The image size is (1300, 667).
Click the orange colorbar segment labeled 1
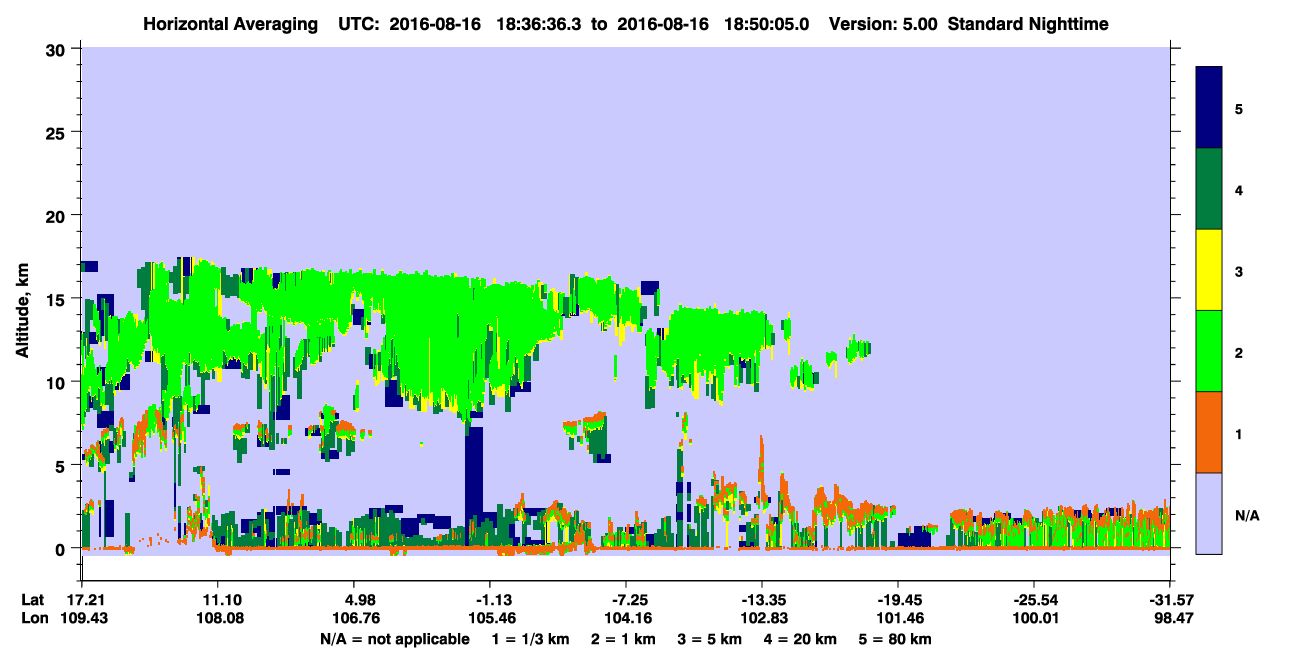pyautogui.click(x=1209, y=432)
